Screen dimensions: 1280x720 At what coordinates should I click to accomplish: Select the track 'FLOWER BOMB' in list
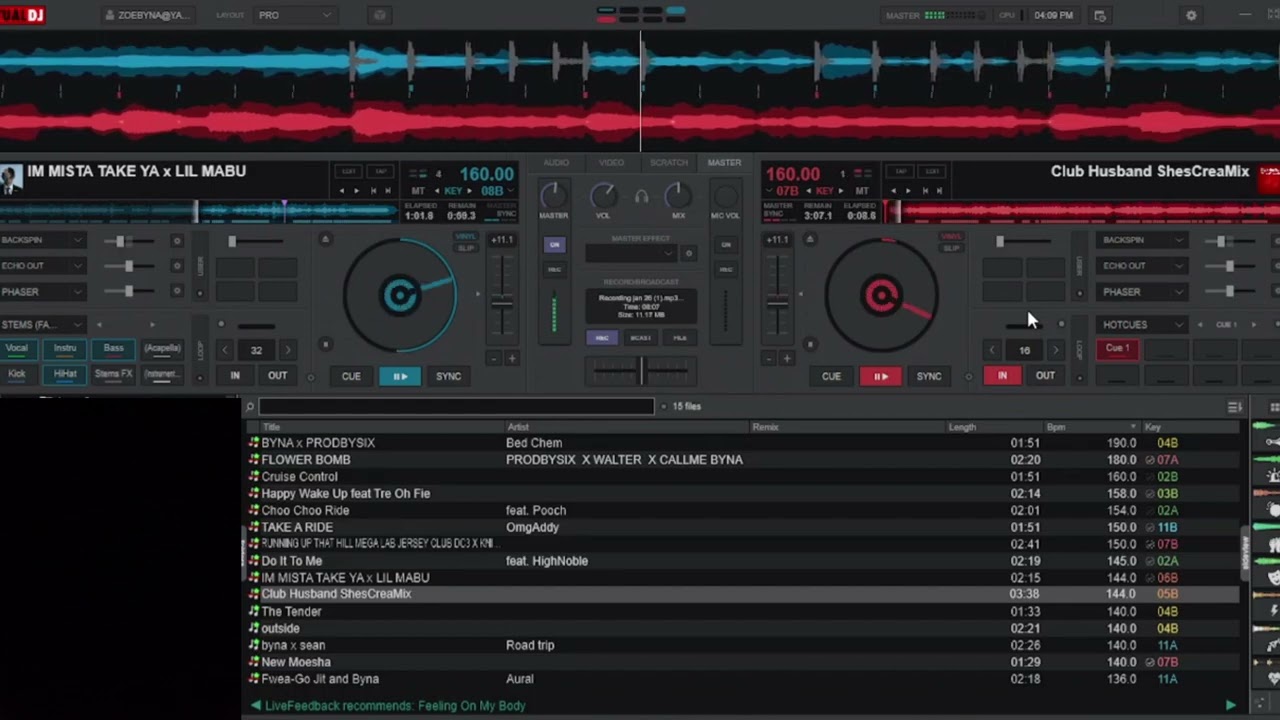[744, 460]
